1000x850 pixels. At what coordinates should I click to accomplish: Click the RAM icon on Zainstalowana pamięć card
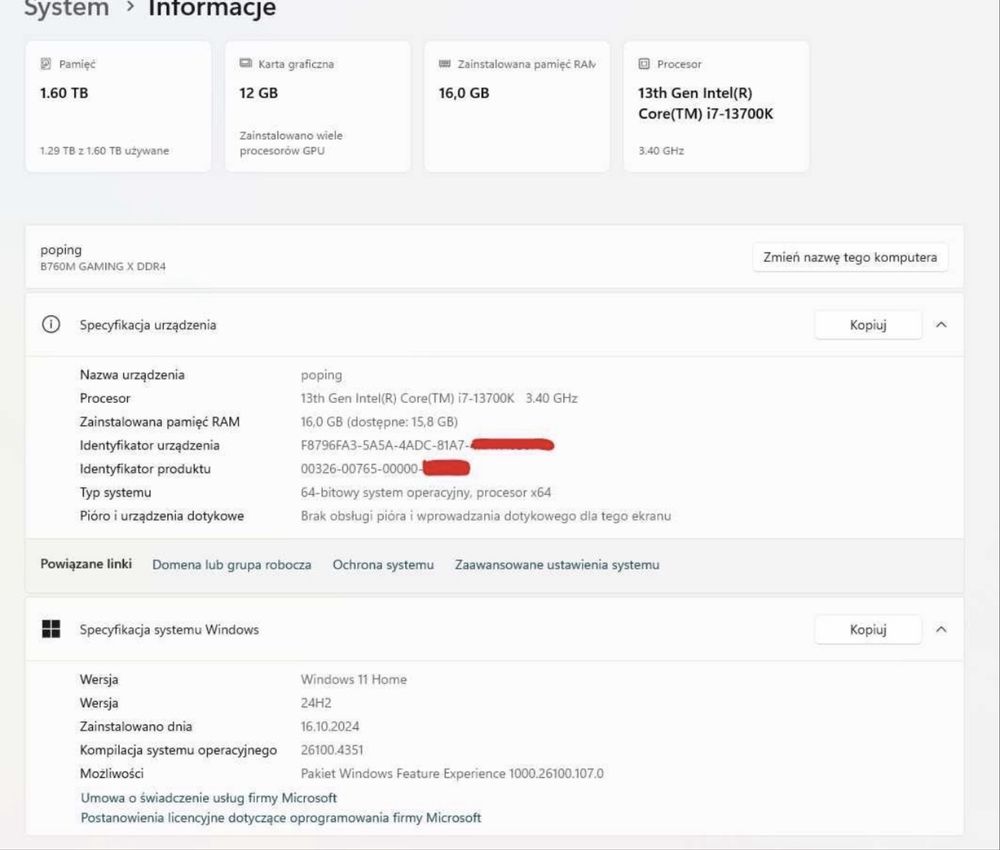445,64
